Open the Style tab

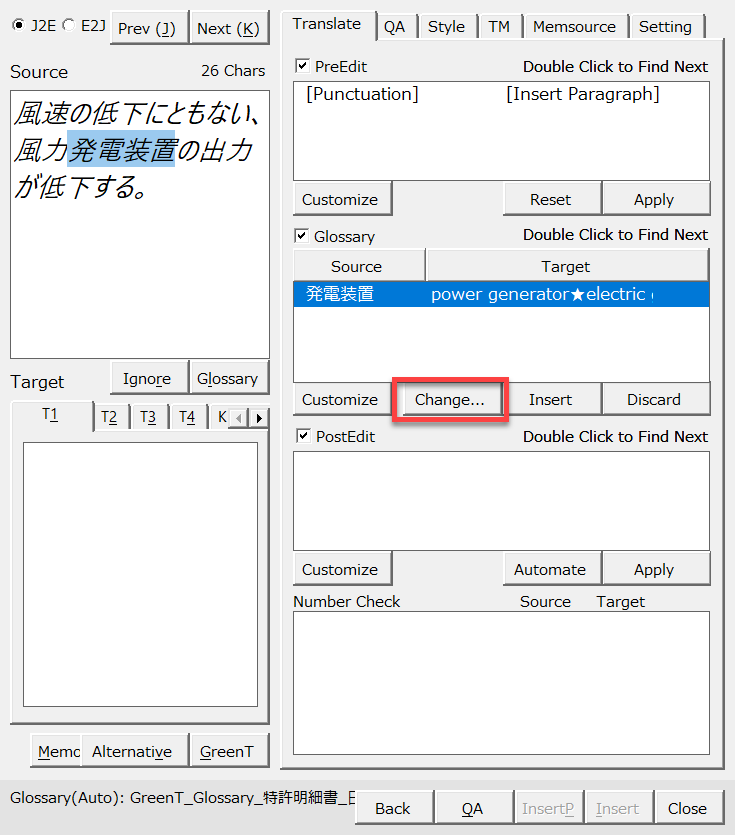446,27
